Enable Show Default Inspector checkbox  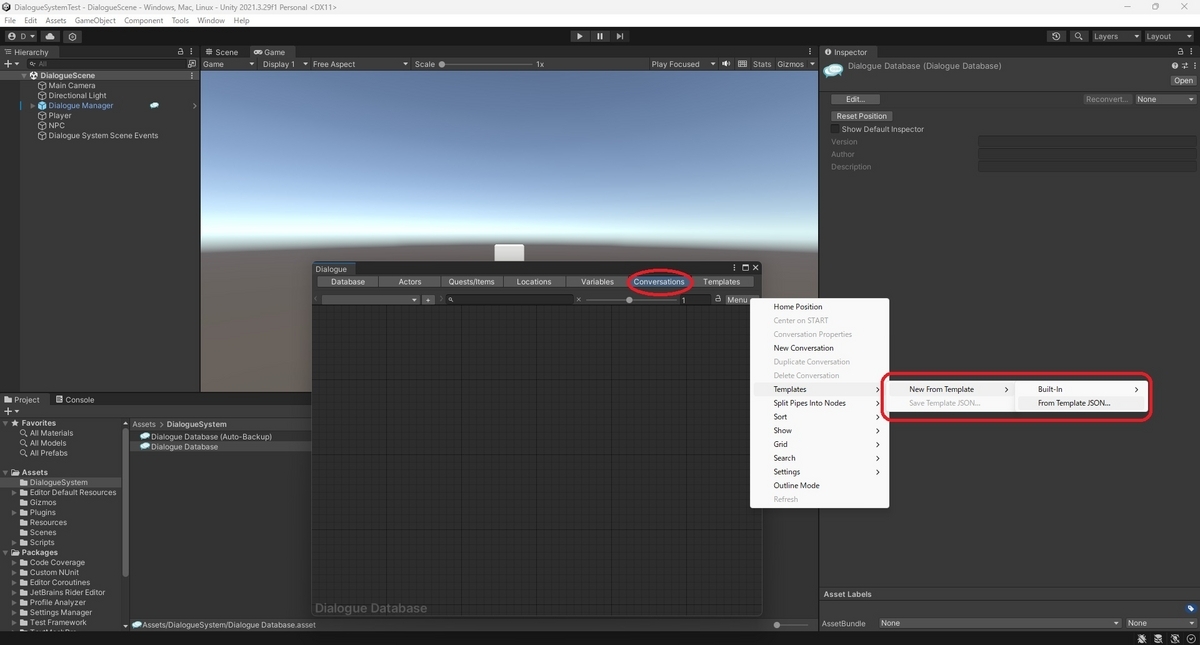(836, 129)
